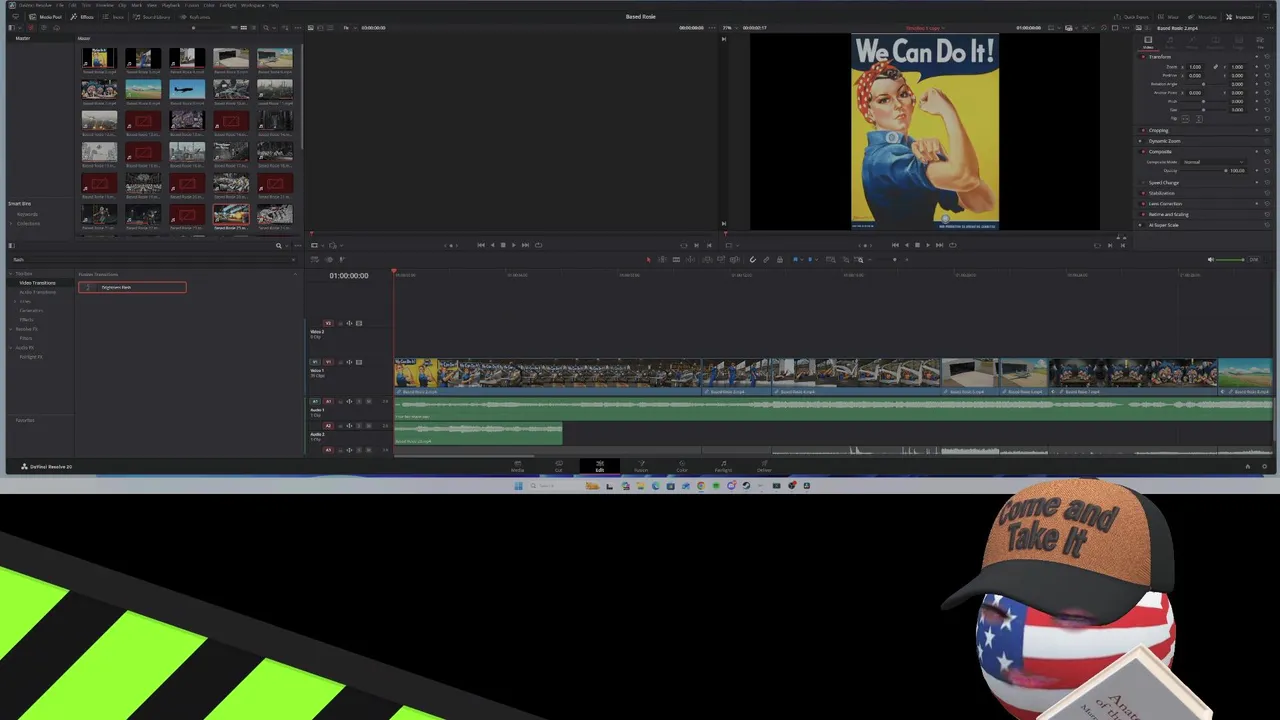The height and width of the screenshot is (720, 1280).
Task: Click the Position Lock padlock icon
Action: click(780, 259)
